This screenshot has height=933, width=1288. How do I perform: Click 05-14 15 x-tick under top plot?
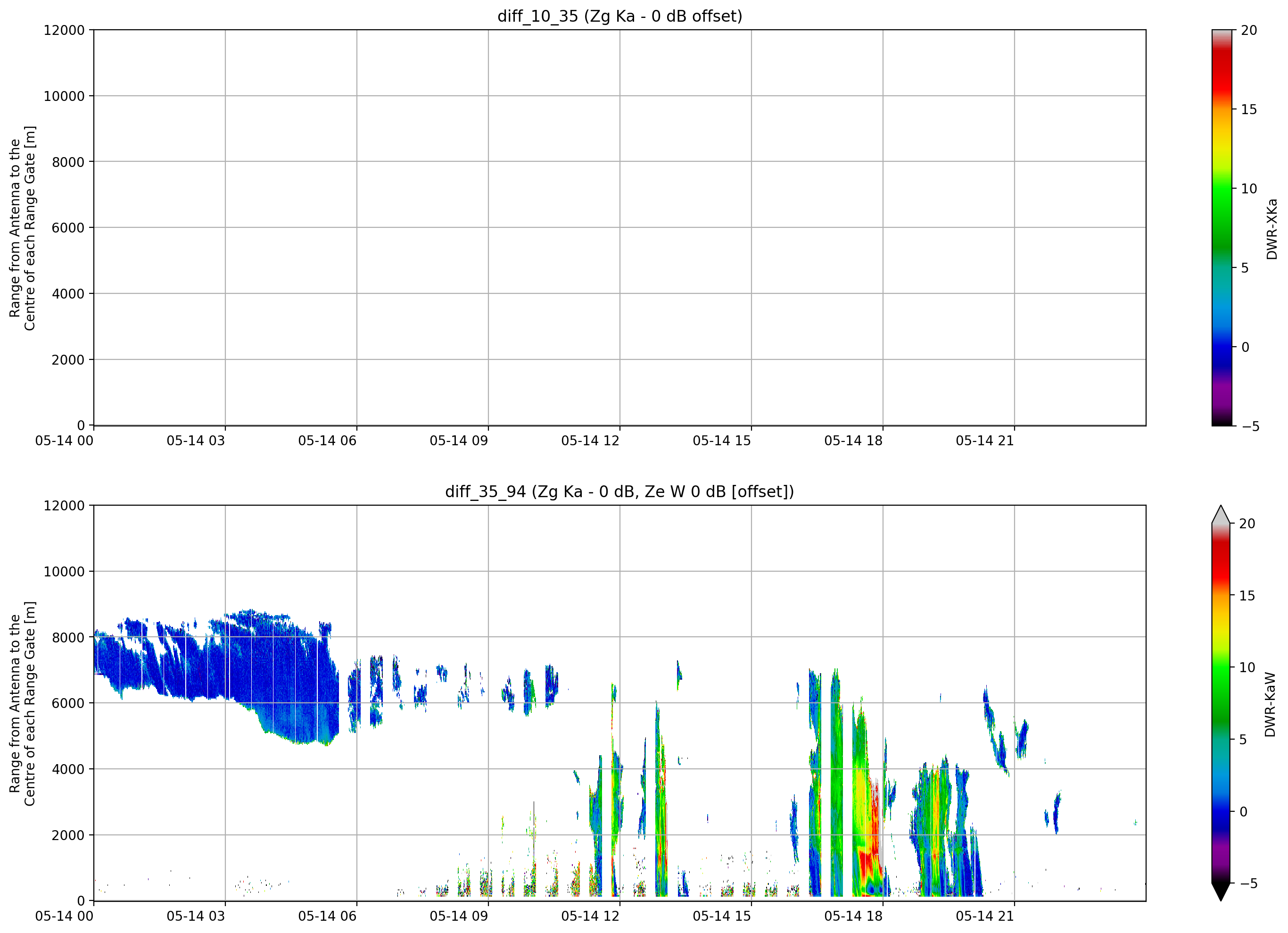click(722, 441)
